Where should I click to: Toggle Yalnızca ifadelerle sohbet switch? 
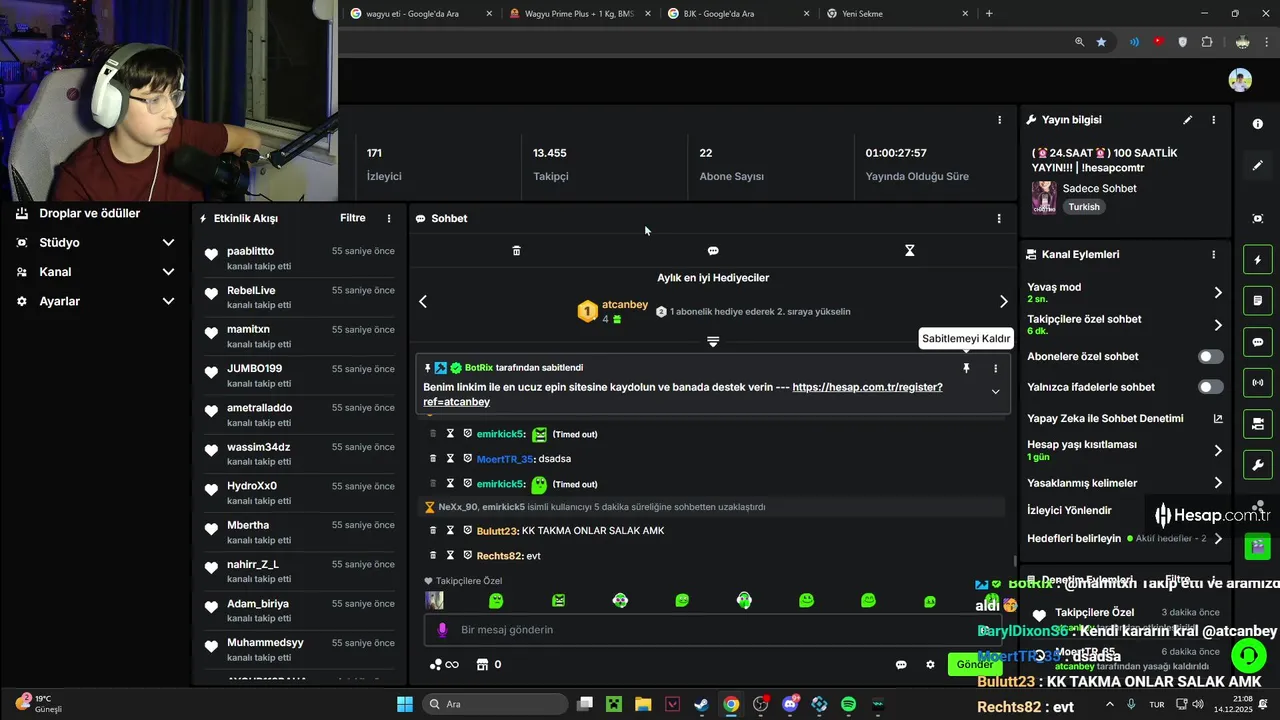click(1211, 387)
